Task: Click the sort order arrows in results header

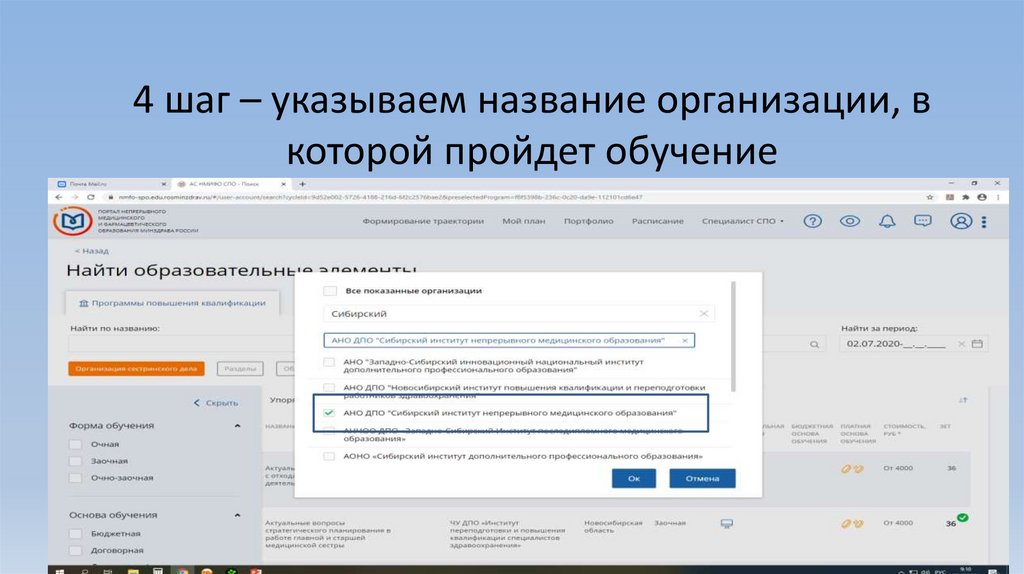Action: pos(963,400)
